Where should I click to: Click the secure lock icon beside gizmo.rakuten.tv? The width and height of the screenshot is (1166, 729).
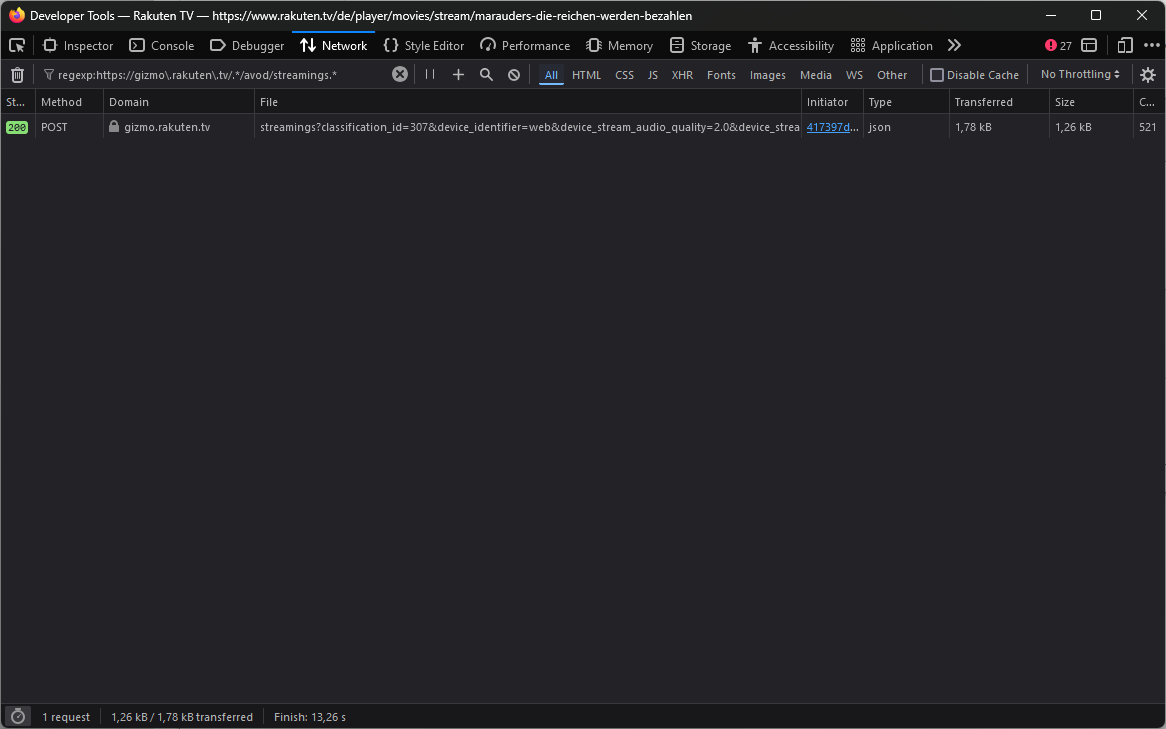[x=114, y=126]
